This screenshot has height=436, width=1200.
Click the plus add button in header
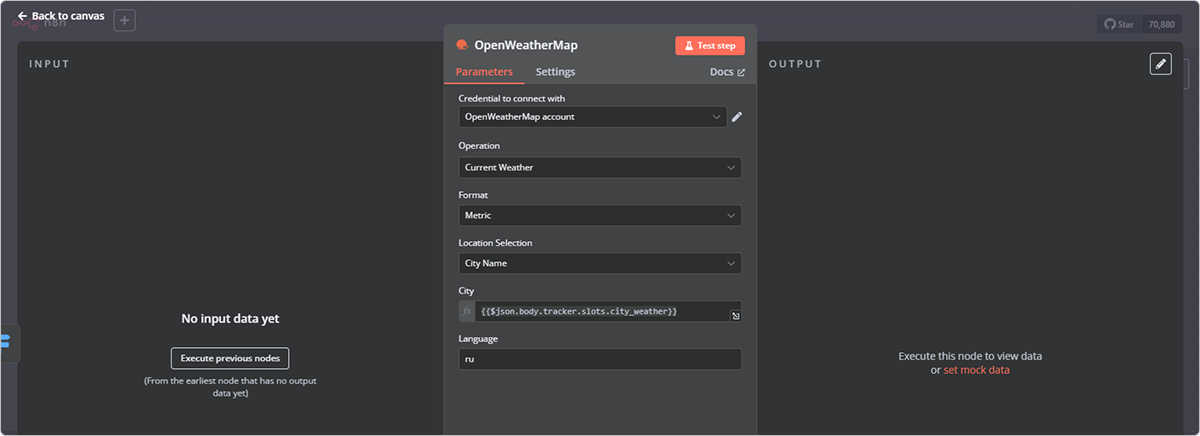[x=124, y=20]
